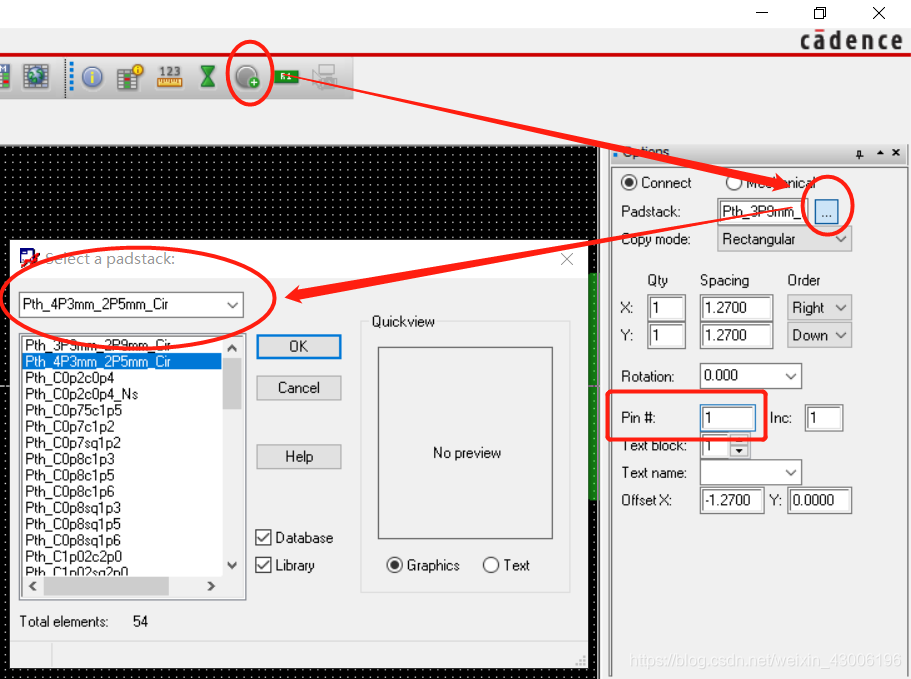Pin the Options panel with pushpin icon
This screenshot has width=911, height=679.
[859, 153]
